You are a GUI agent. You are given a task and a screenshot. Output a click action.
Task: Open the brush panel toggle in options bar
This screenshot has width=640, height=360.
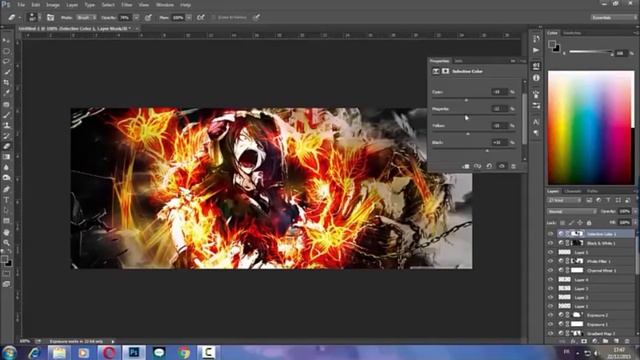click(x=50, y=18)
